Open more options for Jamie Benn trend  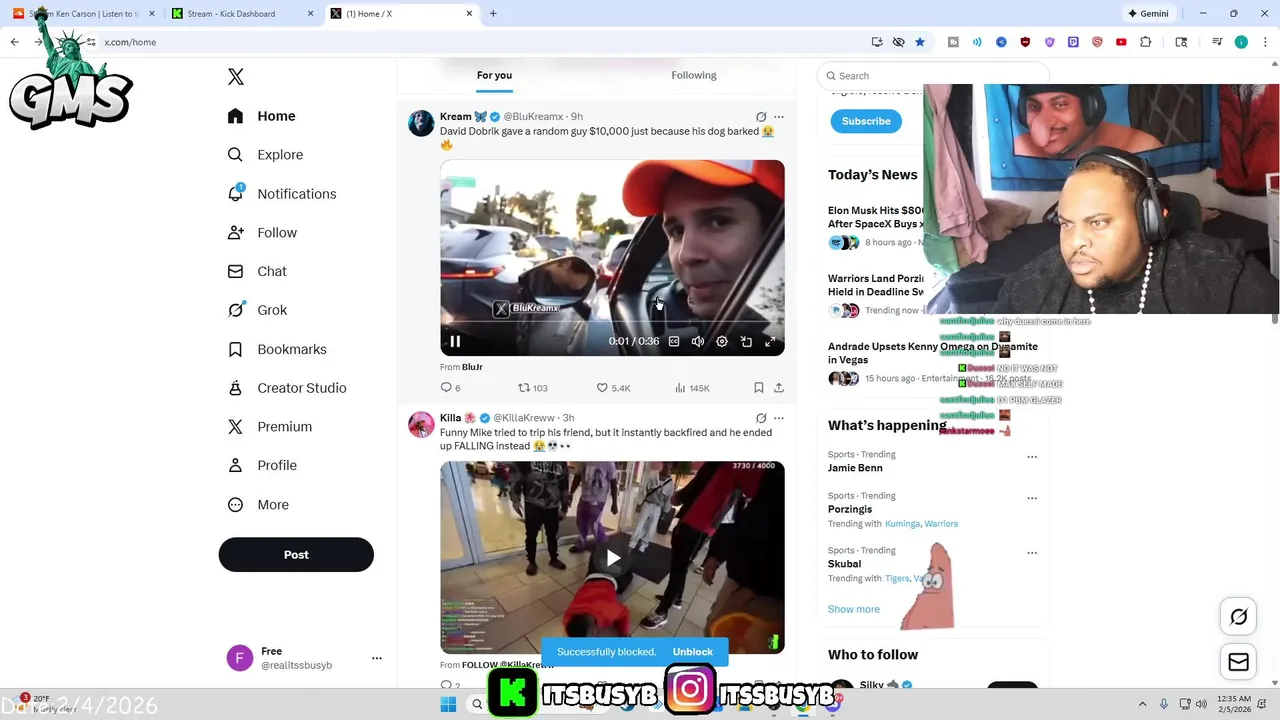point(1032,456)
